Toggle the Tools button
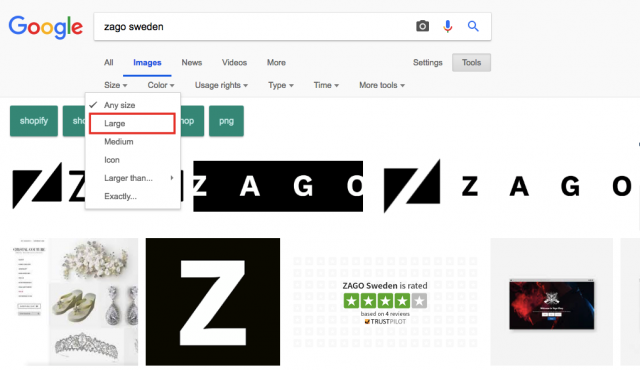This screenshot has width=640, height=370. (471, 63)
